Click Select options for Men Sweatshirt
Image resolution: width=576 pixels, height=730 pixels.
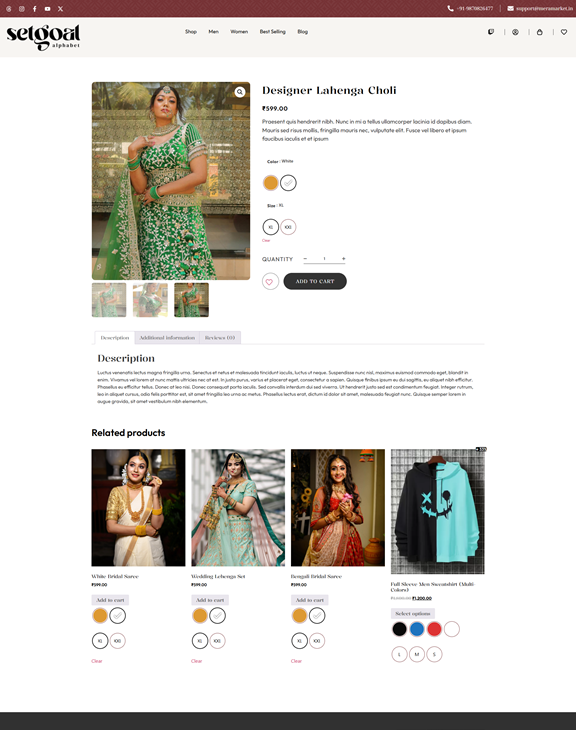(x=413, y=613)
